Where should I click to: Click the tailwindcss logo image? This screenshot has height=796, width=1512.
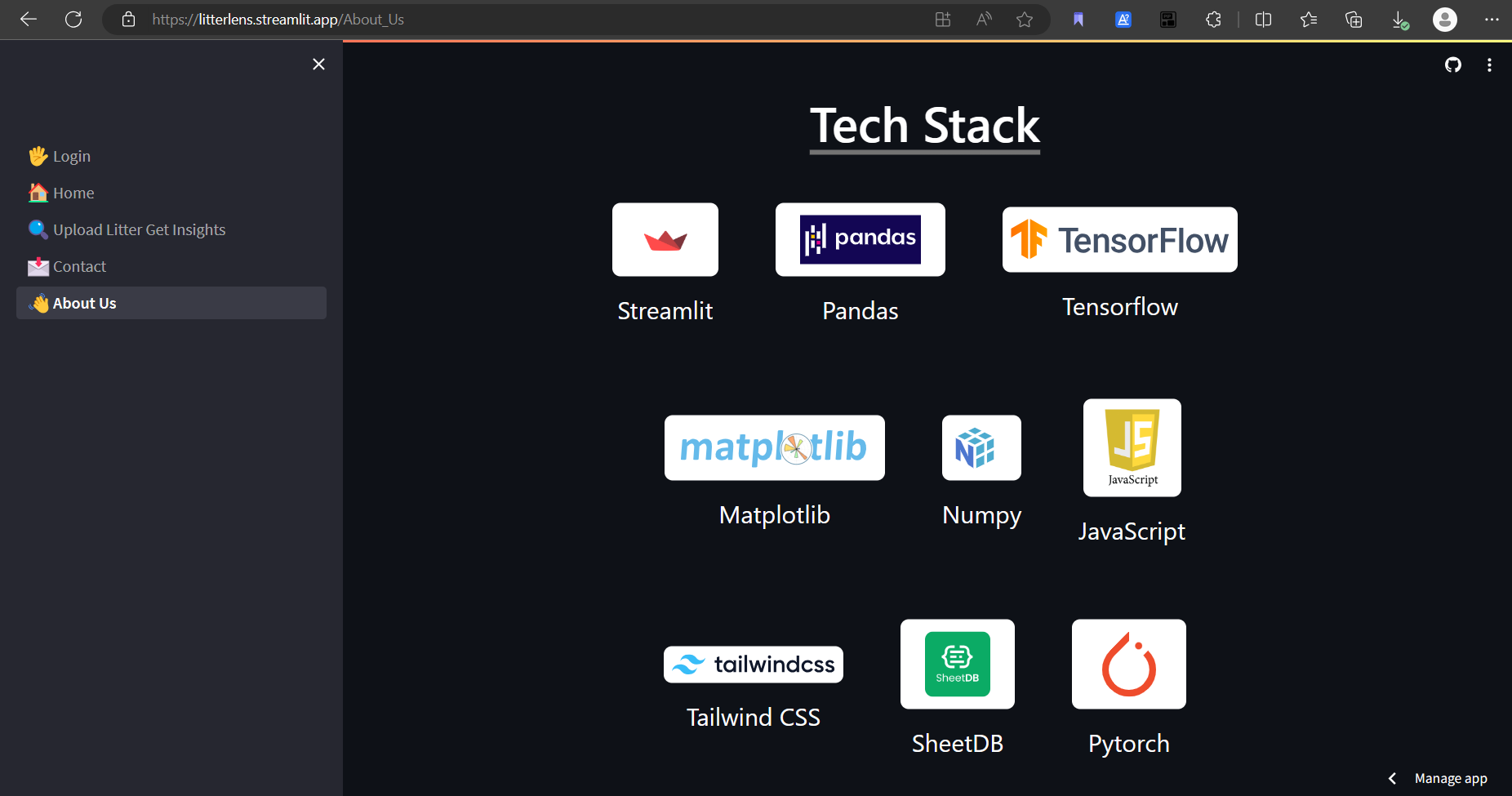754,665
